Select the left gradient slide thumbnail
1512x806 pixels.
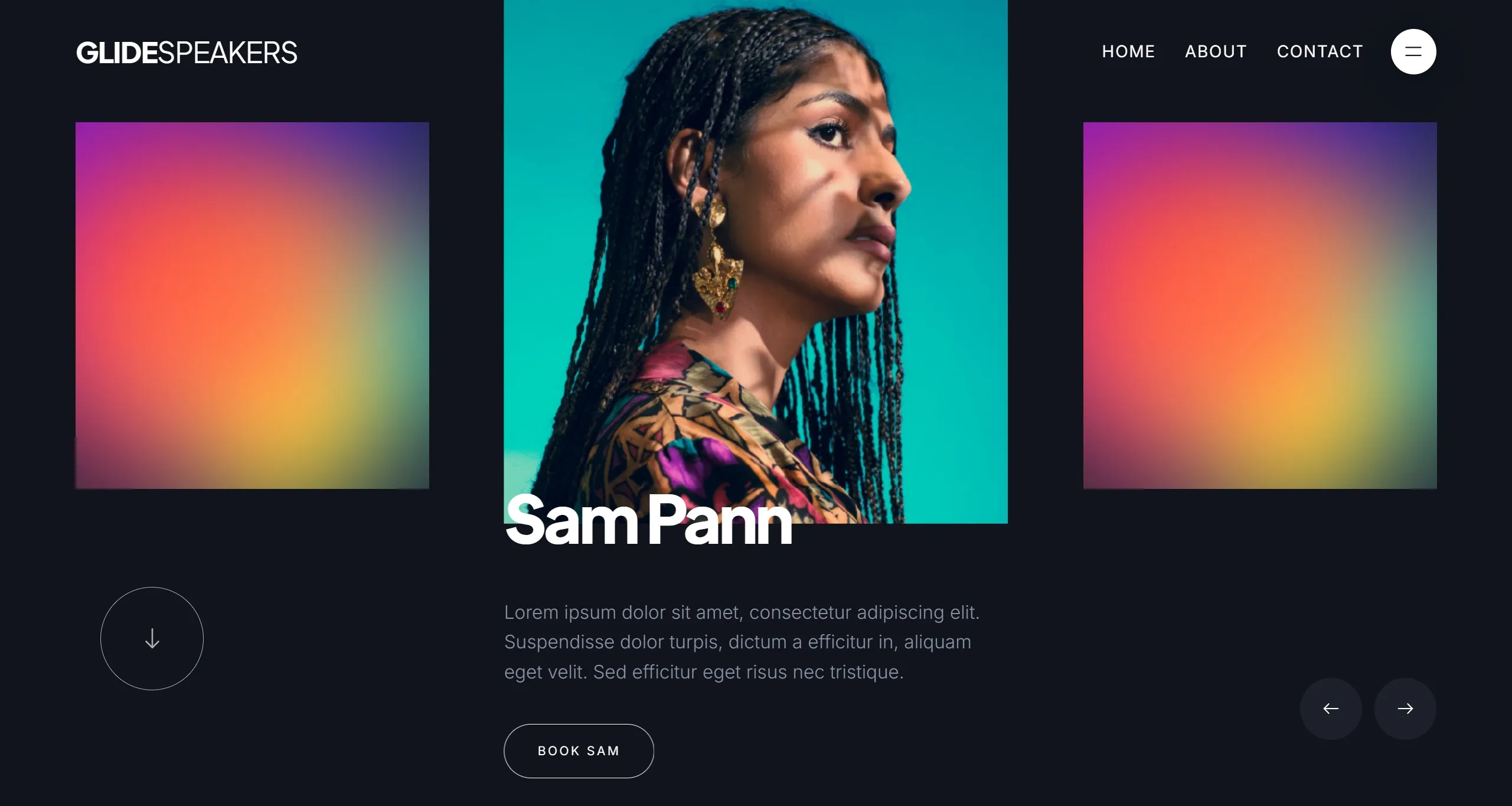pos(252,305)
